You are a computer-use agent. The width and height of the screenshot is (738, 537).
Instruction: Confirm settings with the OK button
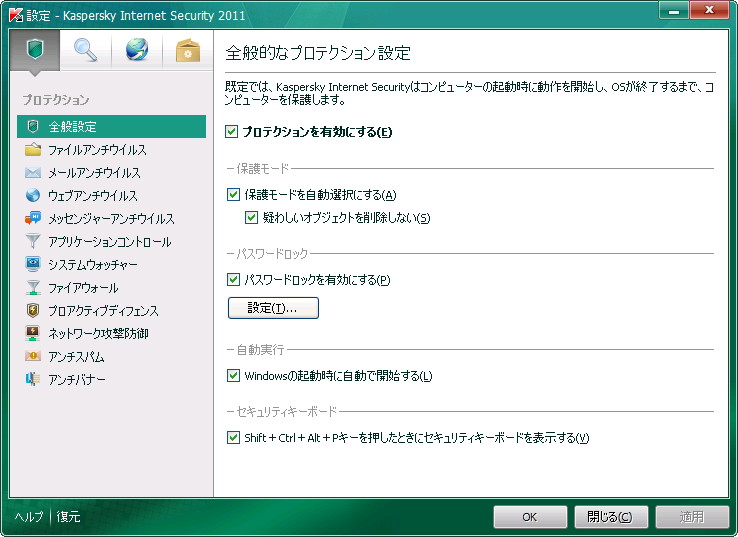(x=530, y=517)
